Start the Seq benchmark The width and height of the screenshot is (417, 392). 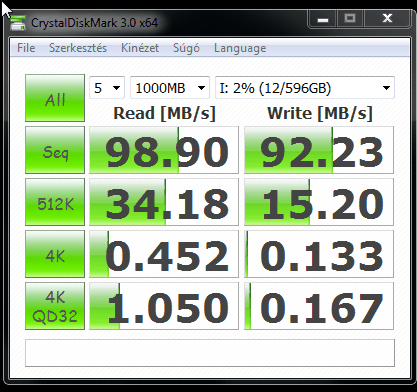click(x=55, y=150)
